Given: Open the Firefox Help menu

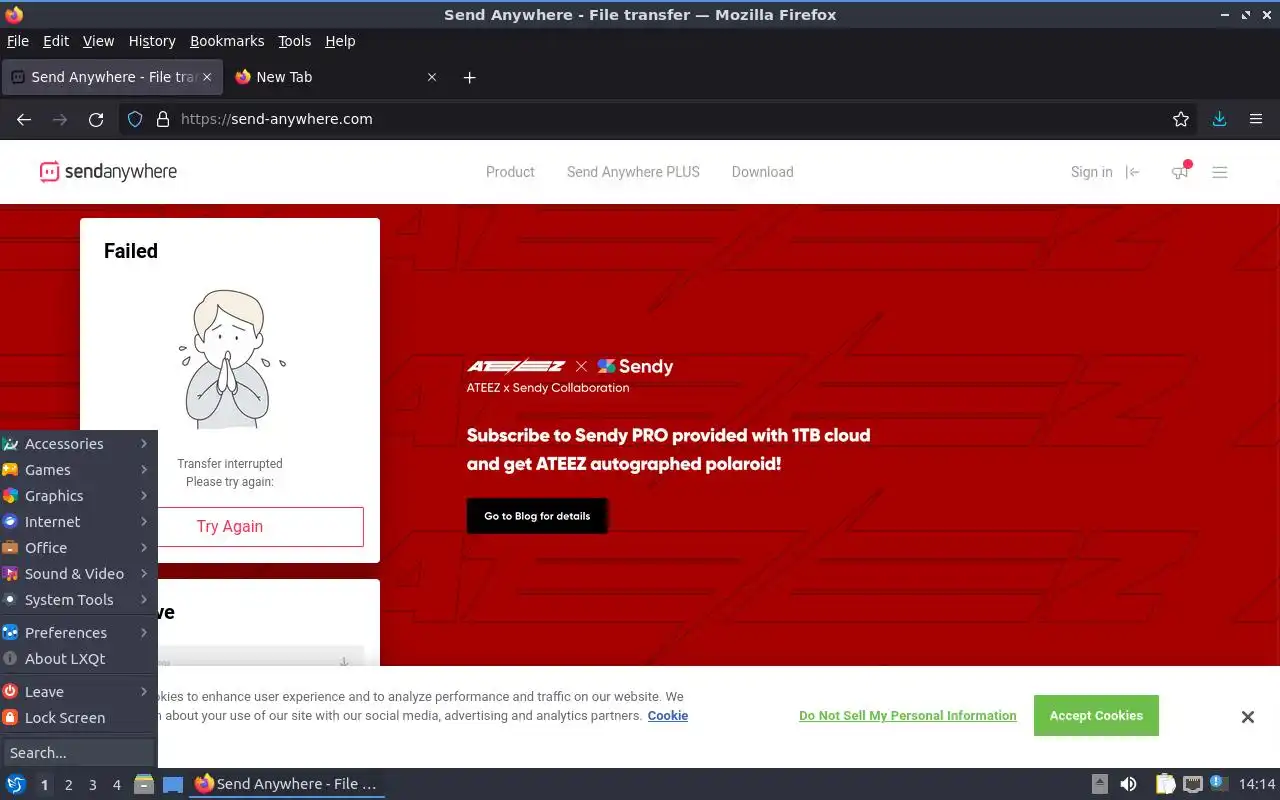Looking at the screenshot, I should pos(340,41).
